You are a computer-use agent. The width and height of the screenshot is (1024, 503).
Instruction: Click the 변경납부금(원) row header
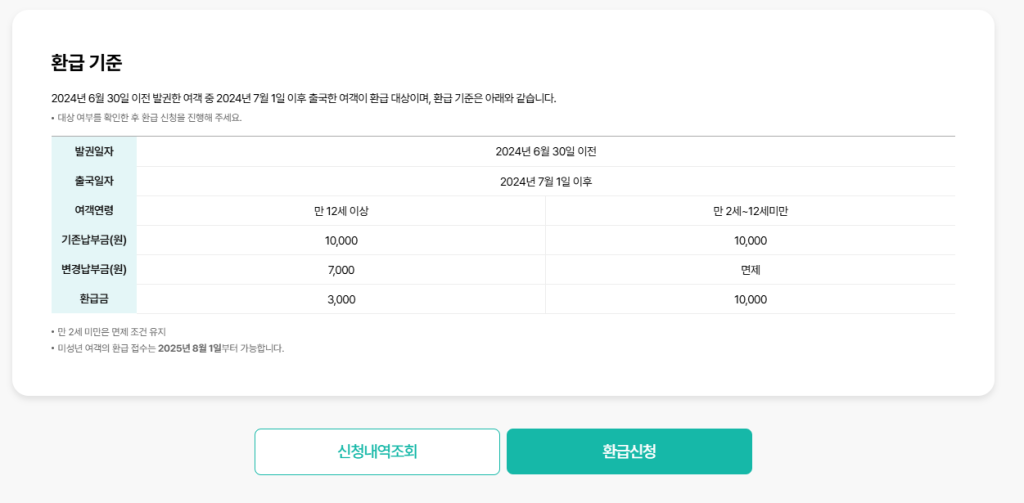(x=94, y=269)
